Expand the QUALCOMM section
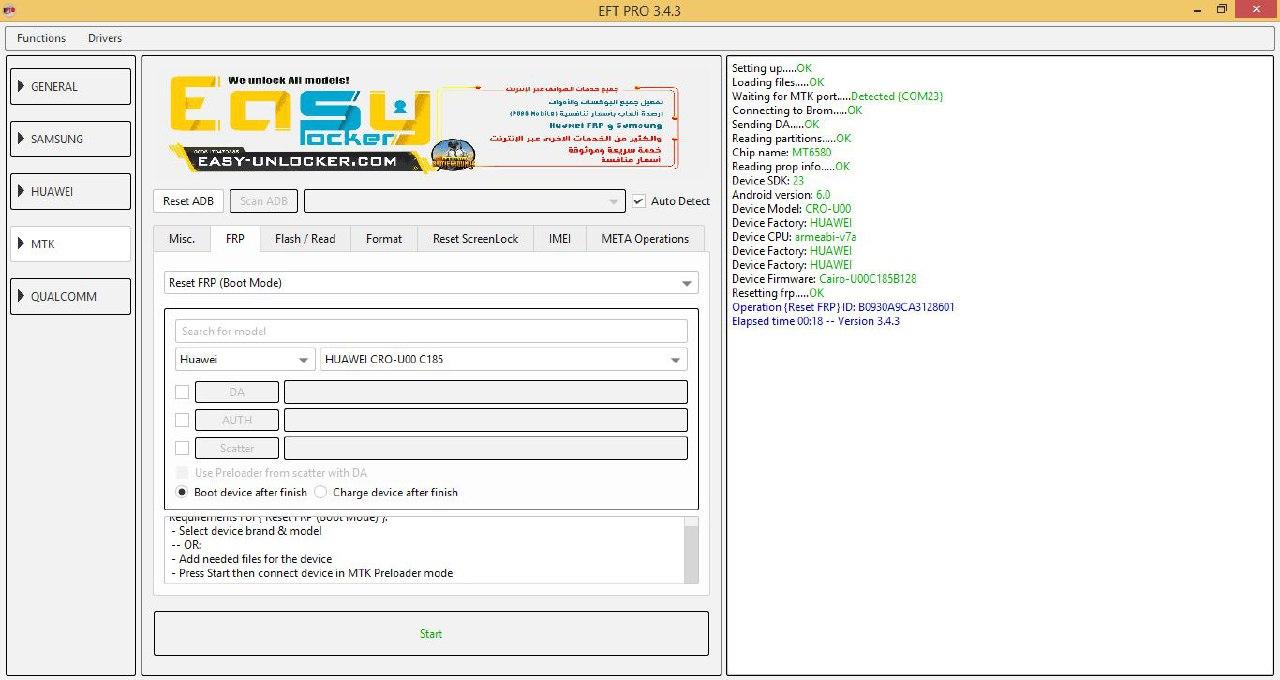Screen dimensions: 1280x680 click(70, 296)
